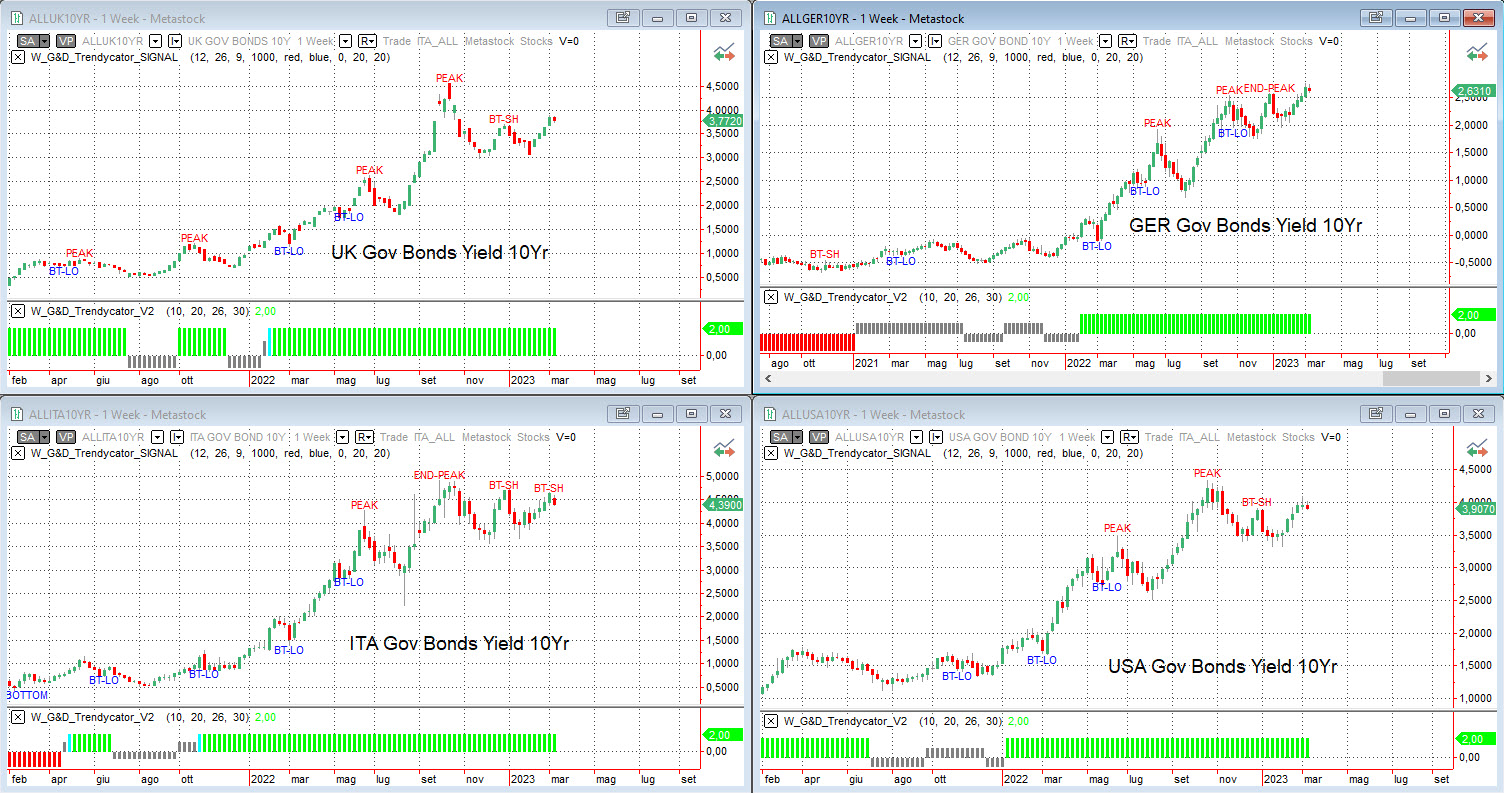Screen dimensions: 1504x793
Task: Remove Trendycator_V2 indicator from USA chart
Action: coord(770,721)
